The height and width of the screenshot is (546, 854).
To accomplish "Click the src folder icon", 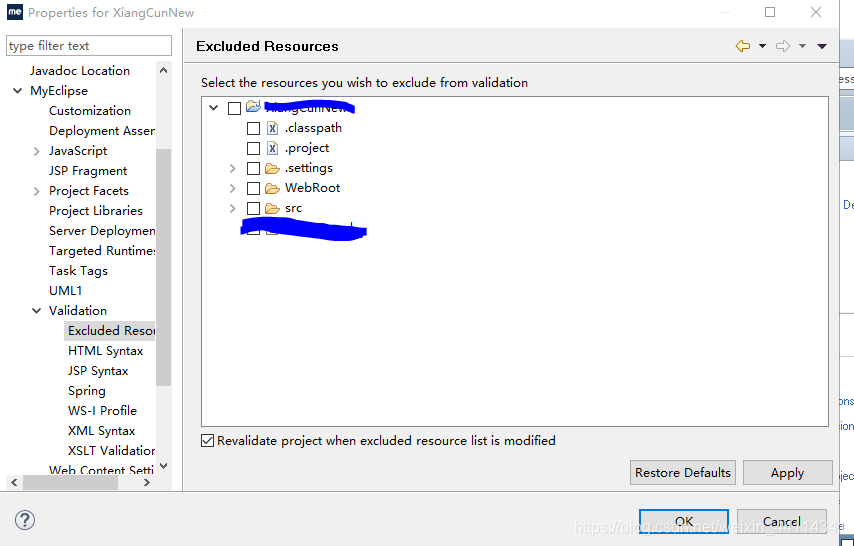I will 272,209.
